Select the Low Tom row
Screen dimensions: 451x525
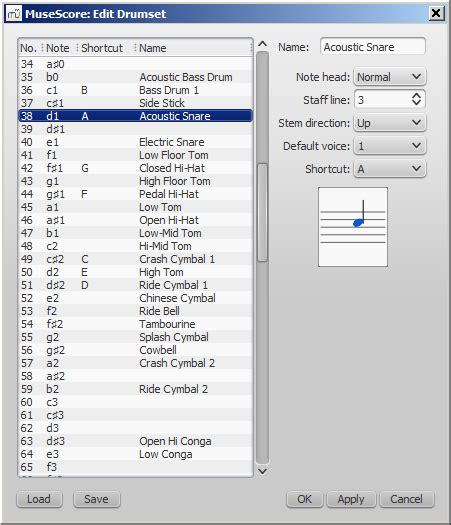136,207
